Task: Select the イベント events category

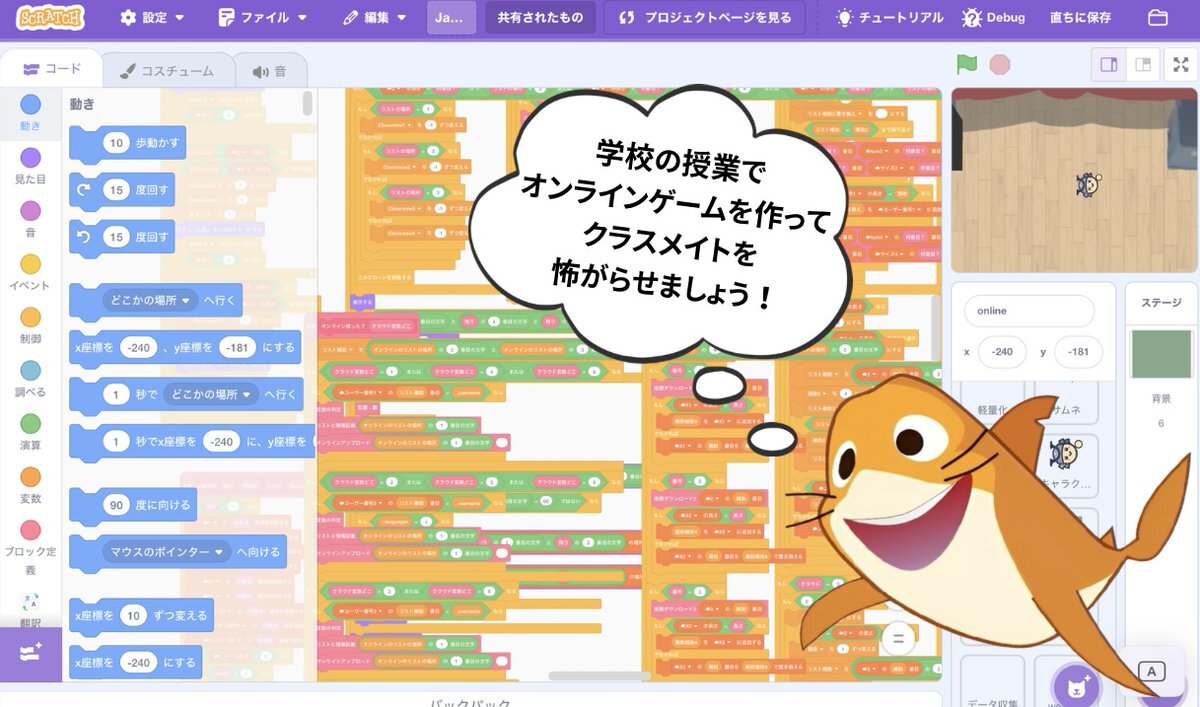Action: tap(30, 272)
